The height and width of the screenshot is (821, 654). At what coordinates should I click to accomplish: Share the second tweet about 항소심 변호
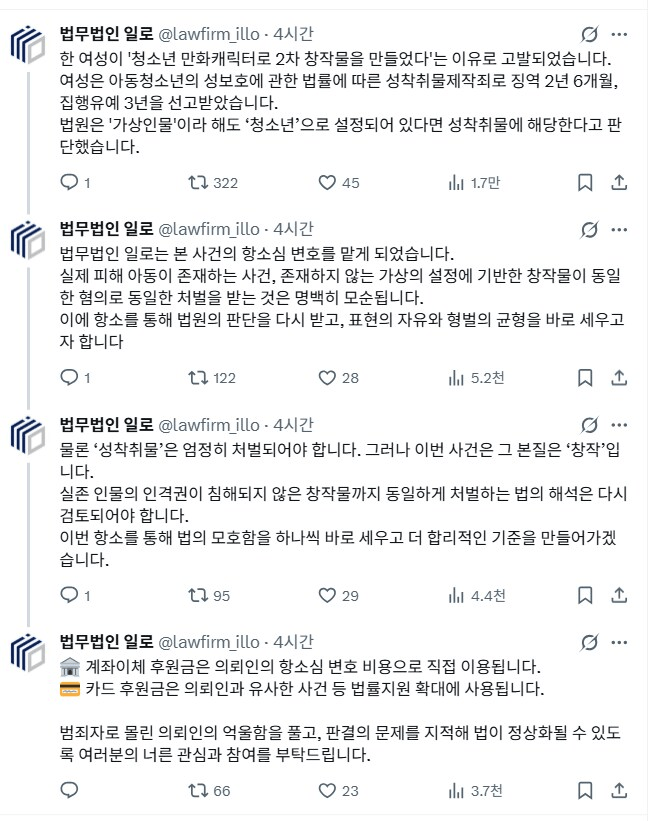click(620, 377)
